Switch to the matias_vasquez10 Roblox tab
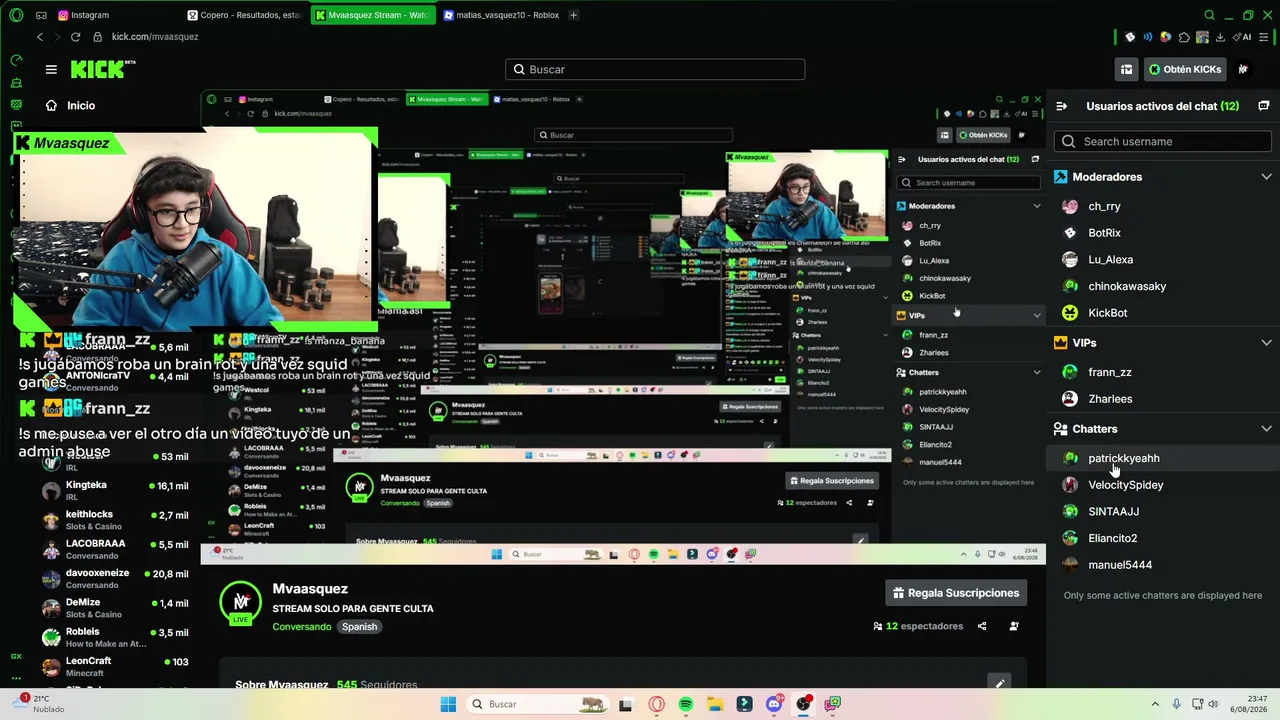Viewport: 1280px width, 720px height. coord(500,15)
